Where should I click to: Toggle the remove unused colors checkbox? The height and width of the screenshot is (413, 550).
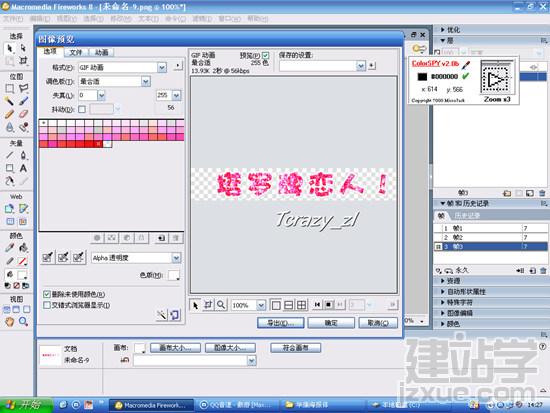coord(47,294)
